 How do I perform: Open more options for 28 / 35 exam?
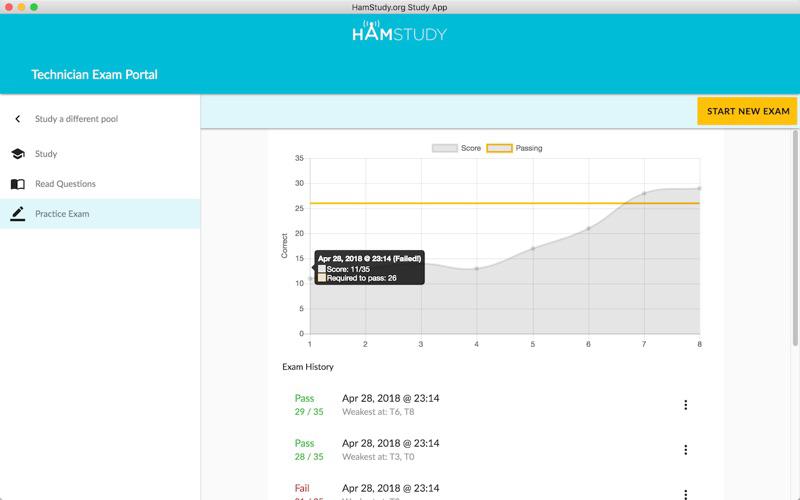(x=685, y=449)
